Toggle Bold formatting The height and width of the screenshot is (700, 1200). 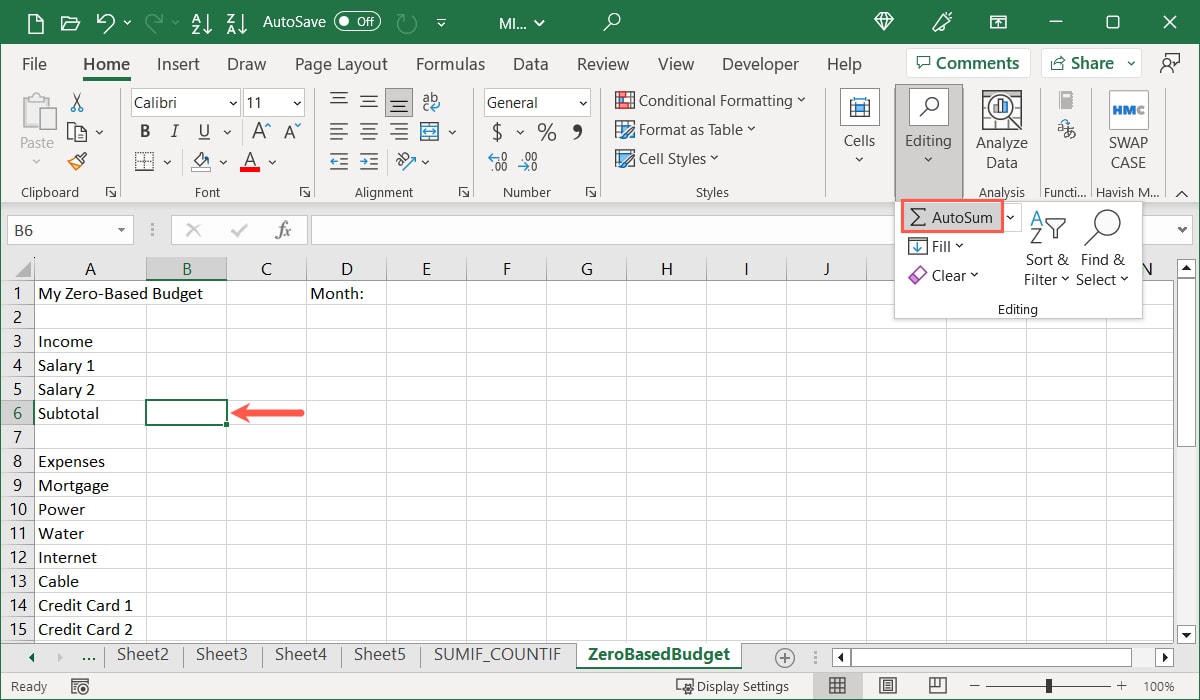[x=144, y=131]
